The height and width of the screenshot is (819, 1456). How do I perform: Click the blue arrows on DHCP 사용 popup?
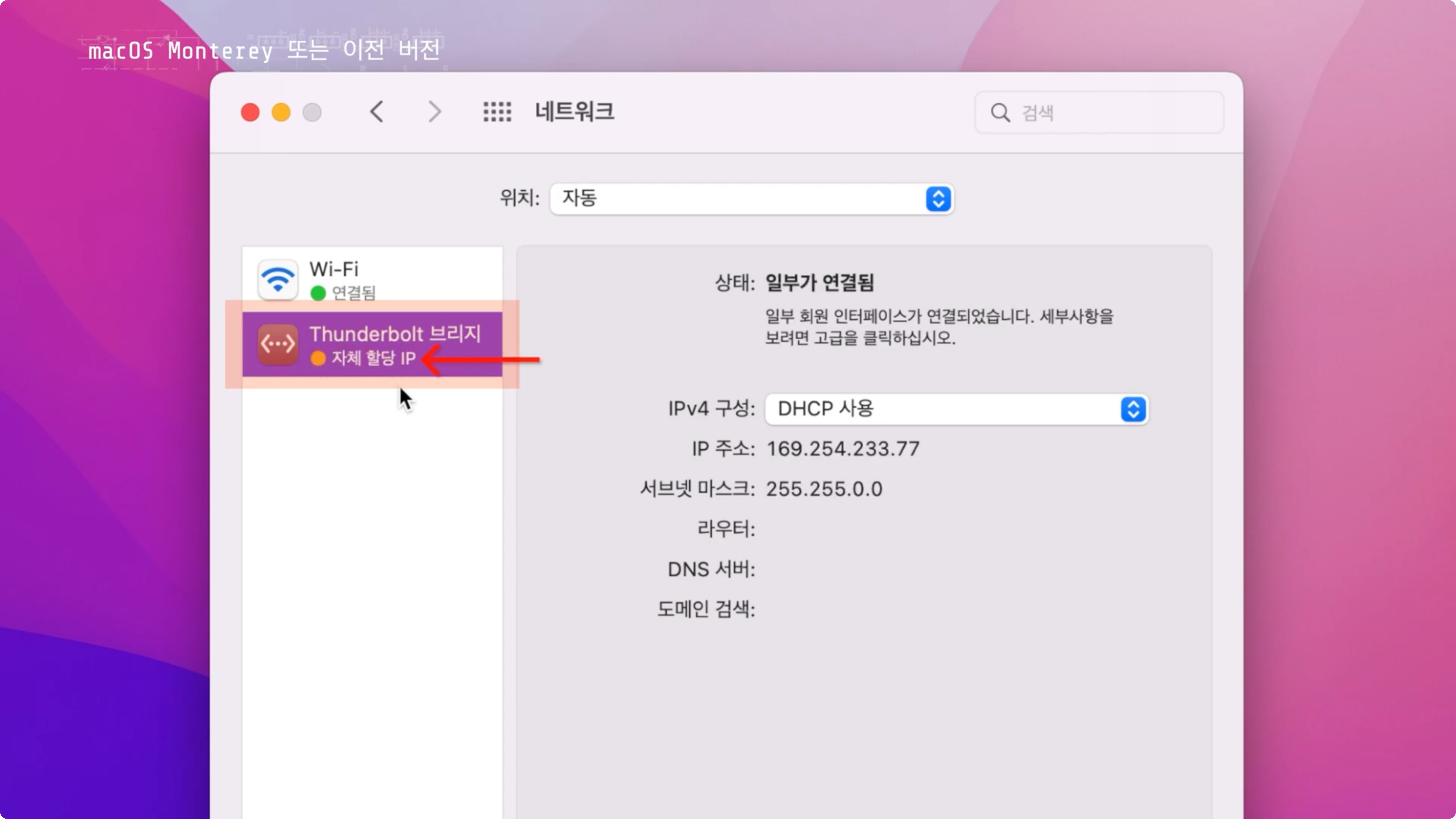(1133, 409)
